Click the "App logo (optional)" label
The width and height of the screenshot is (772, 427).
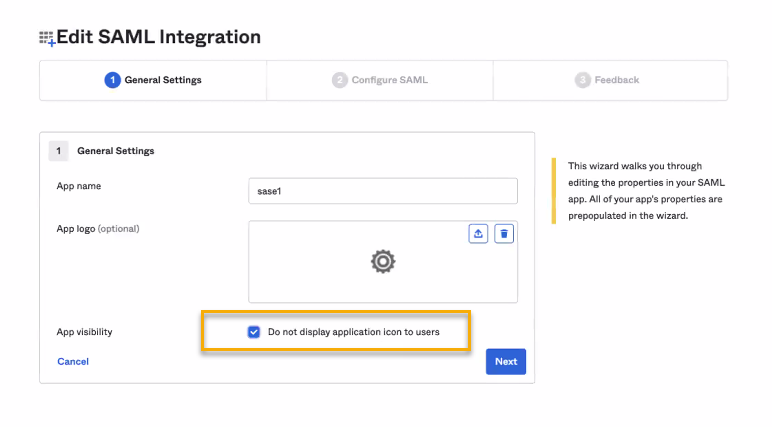(x=98, y=228)
